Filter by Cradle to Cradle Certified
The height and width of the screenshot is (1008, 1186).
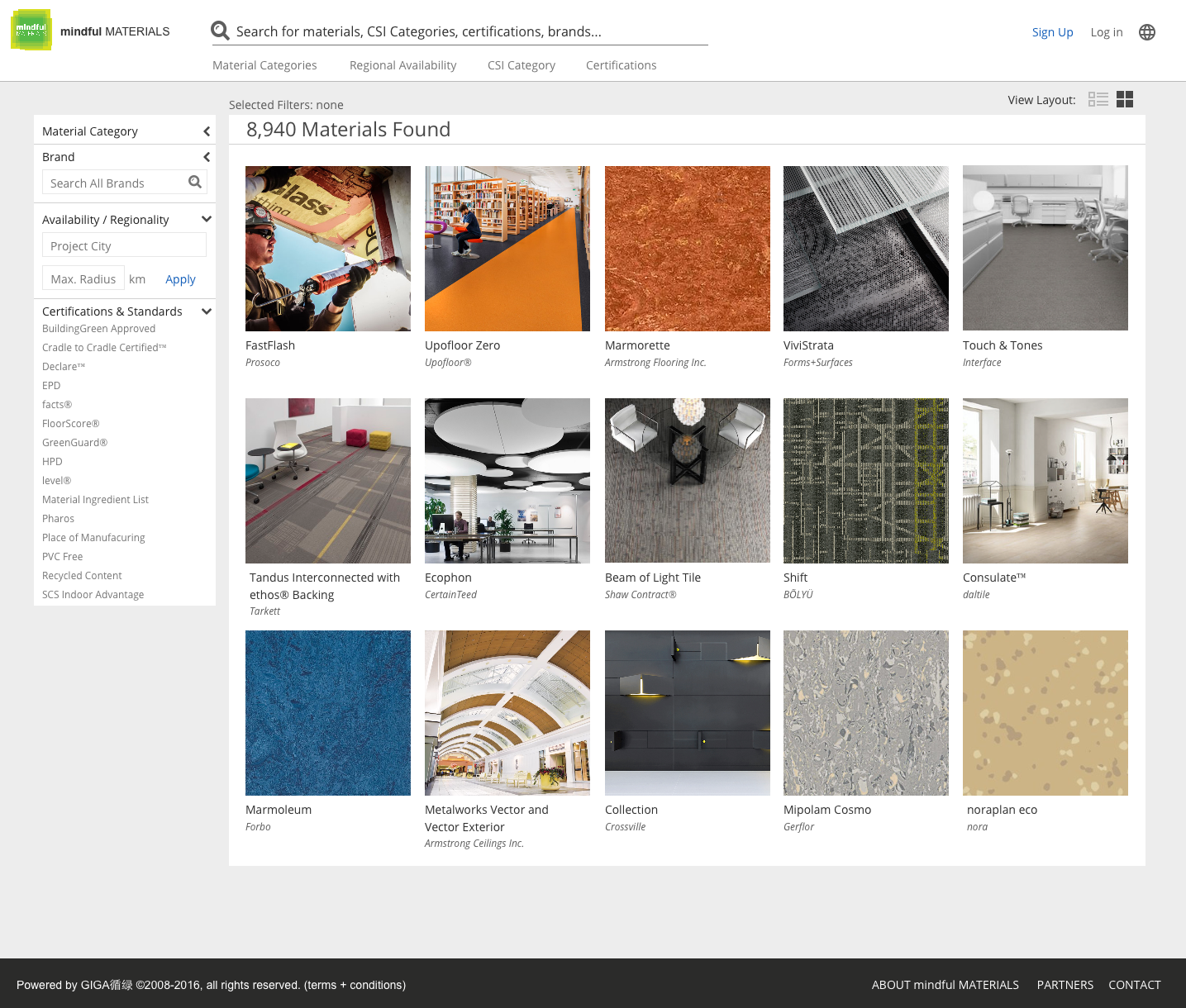(x=104, y=348)
